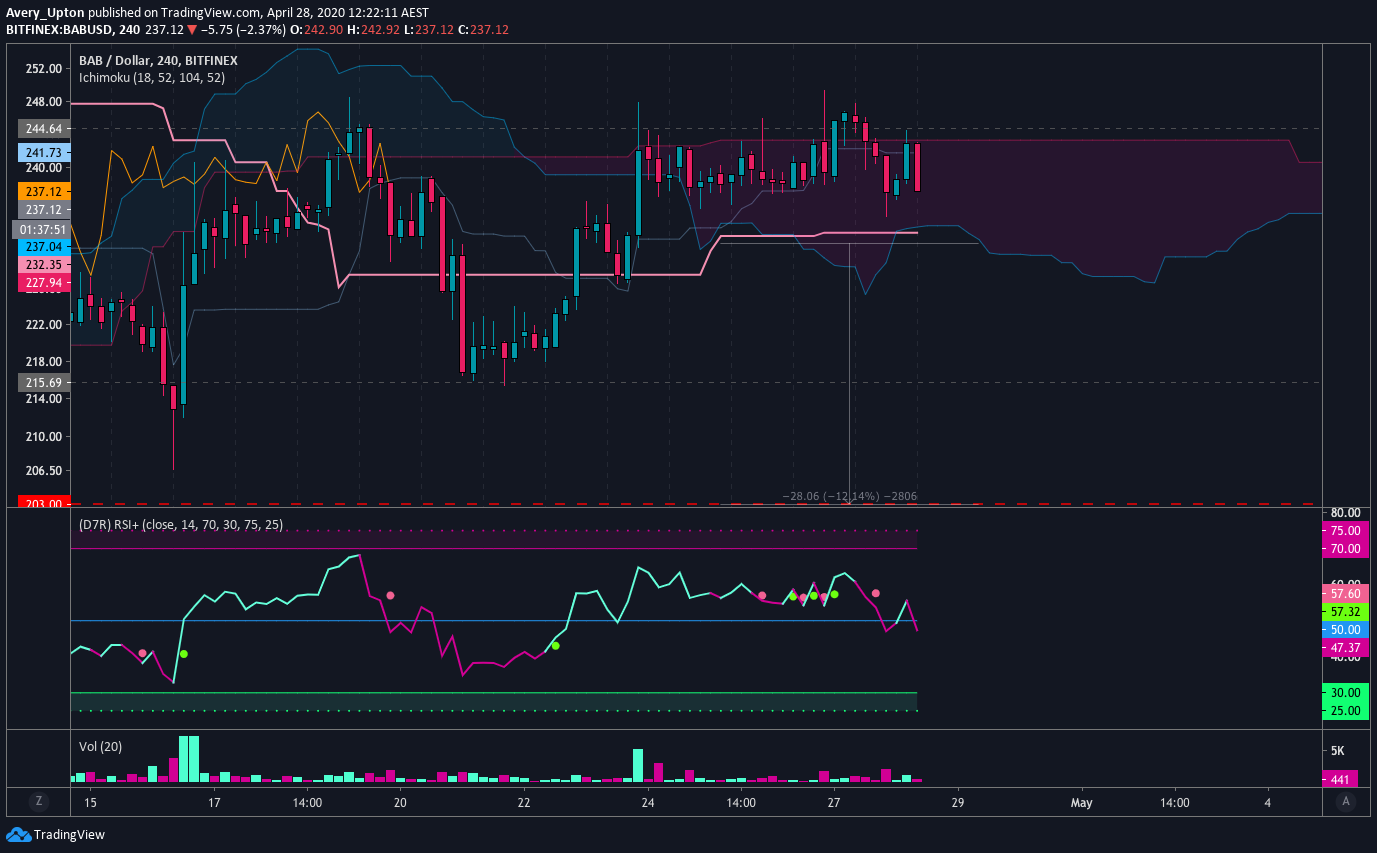Click the 24 date on time axis
Image resolution: width=1377 pixels, height=853 pixels.
648,802
